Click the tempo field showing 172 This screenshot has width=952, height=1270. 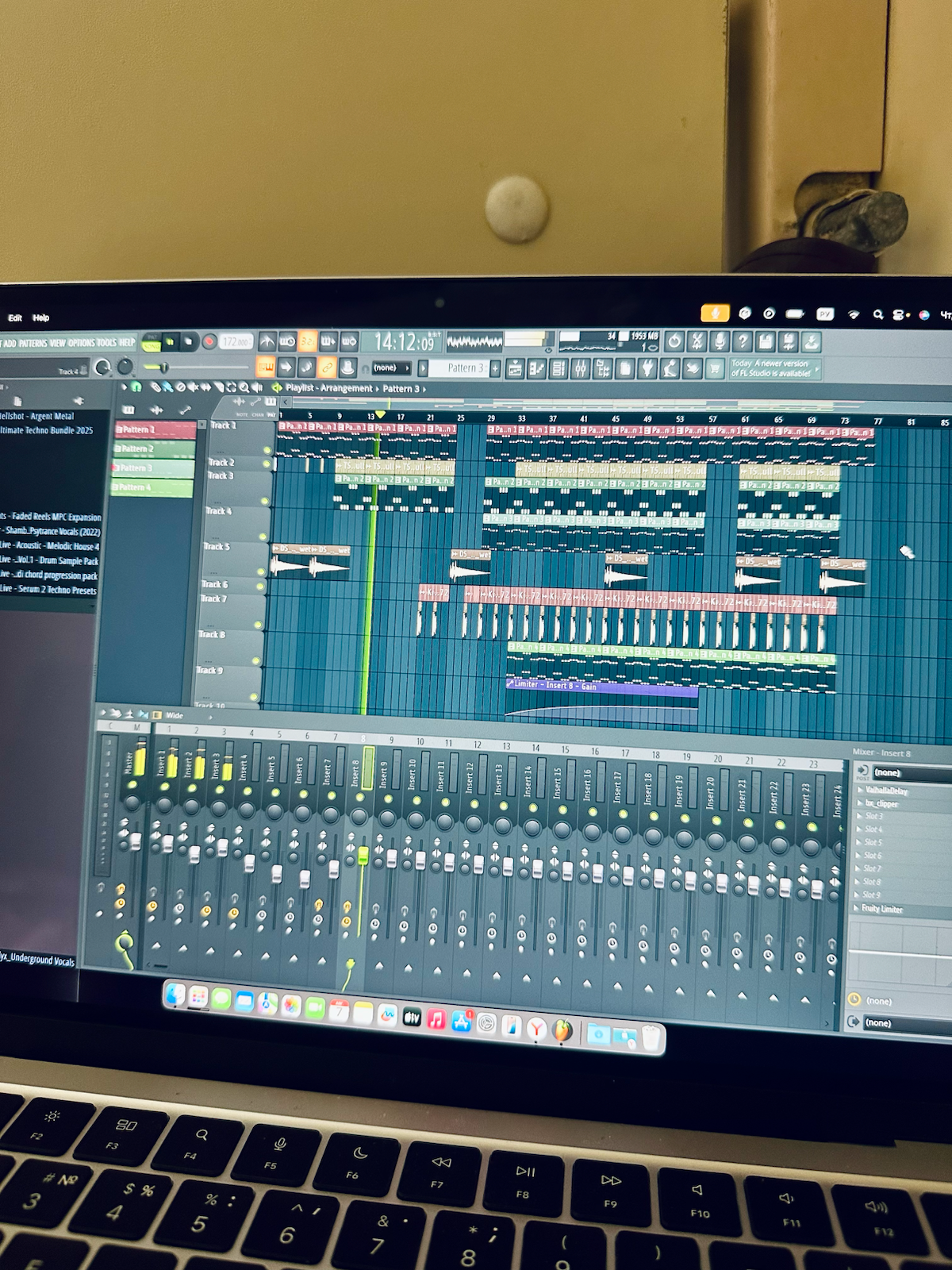(237, 342)
